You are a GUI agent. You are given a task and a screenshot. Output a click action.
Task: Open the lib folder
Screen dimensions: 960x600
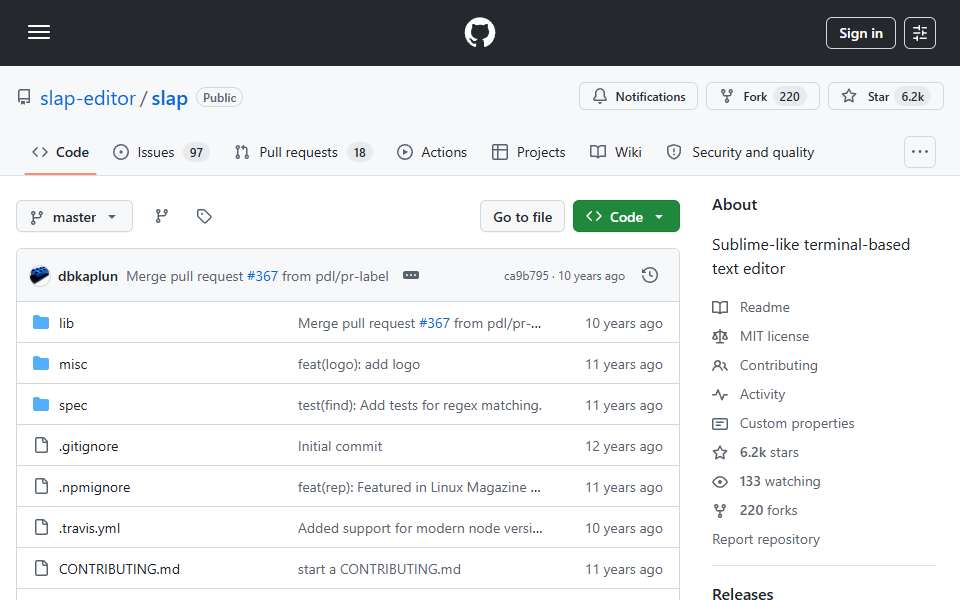66,323
